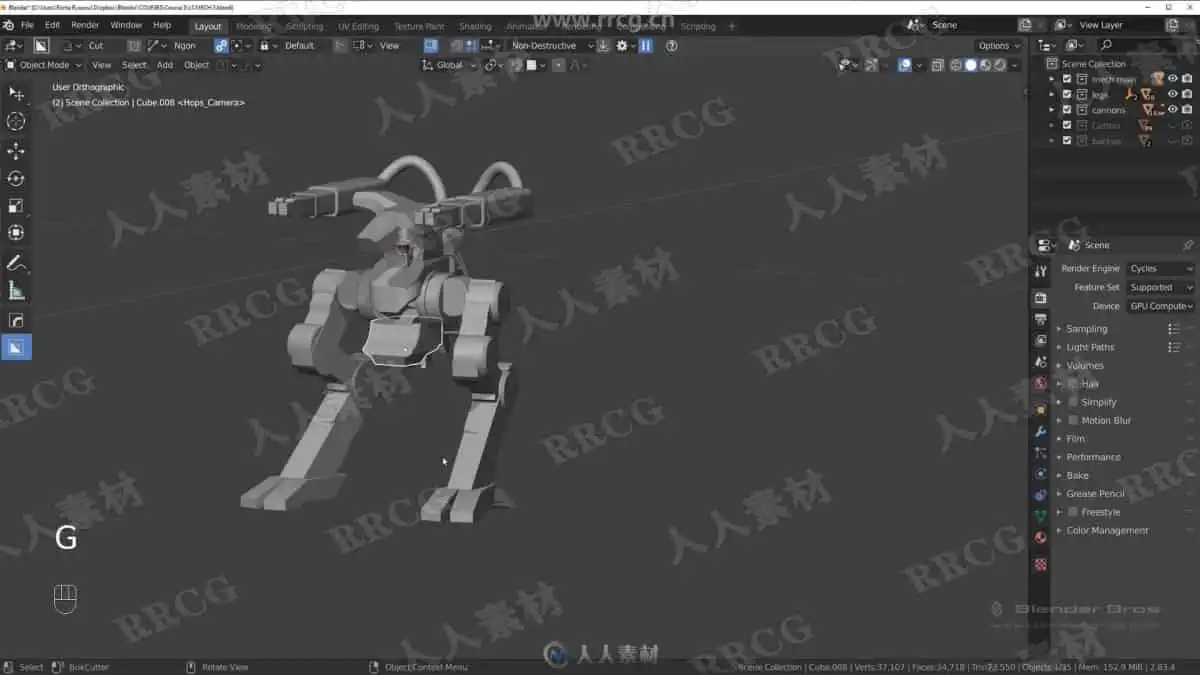Enable the Simplify checkbox

click(1073, 402)
